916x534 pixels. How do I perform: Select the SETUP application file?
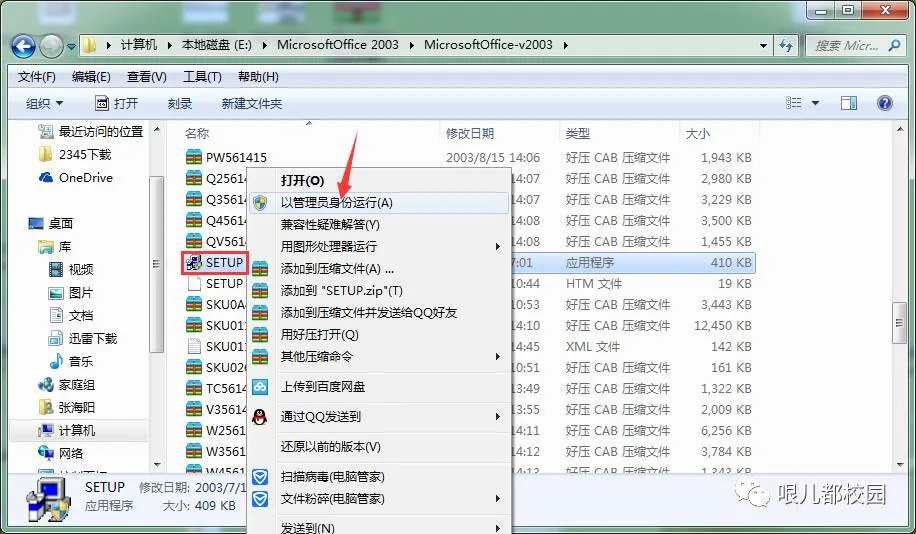(x=215, y=262)
